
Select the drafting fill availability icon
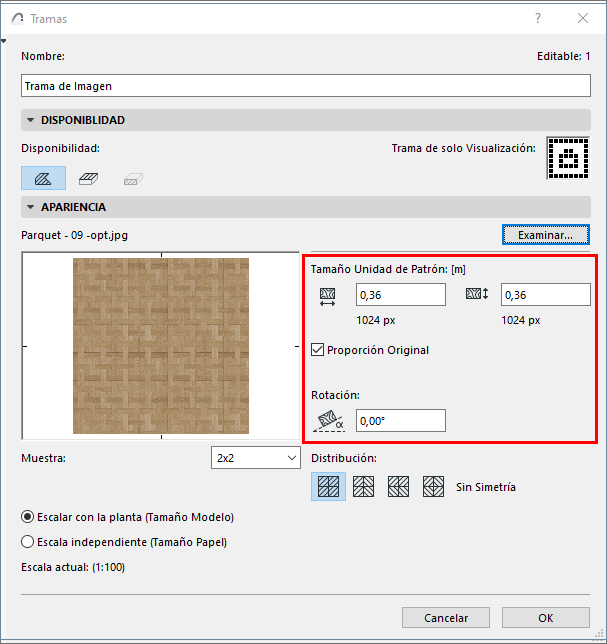[x=43, y=178]
